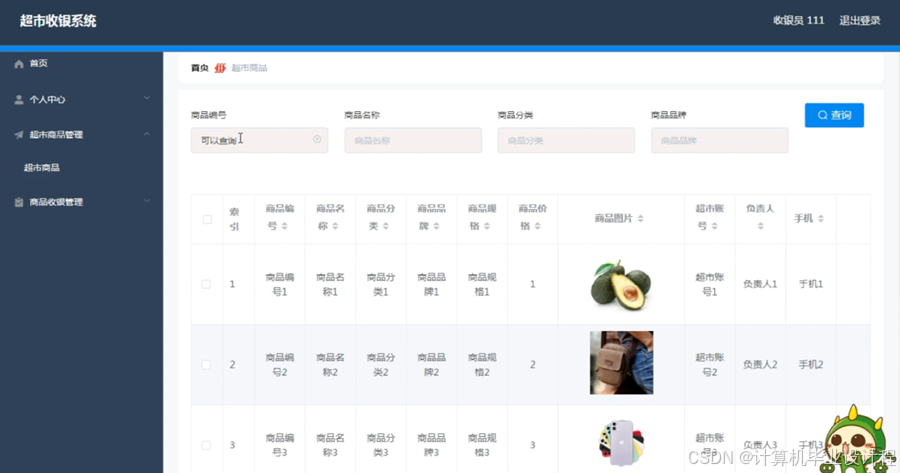The image size is (900, 473).
Task: Click the person icon beside 个人中心
Action: [19, 99]
